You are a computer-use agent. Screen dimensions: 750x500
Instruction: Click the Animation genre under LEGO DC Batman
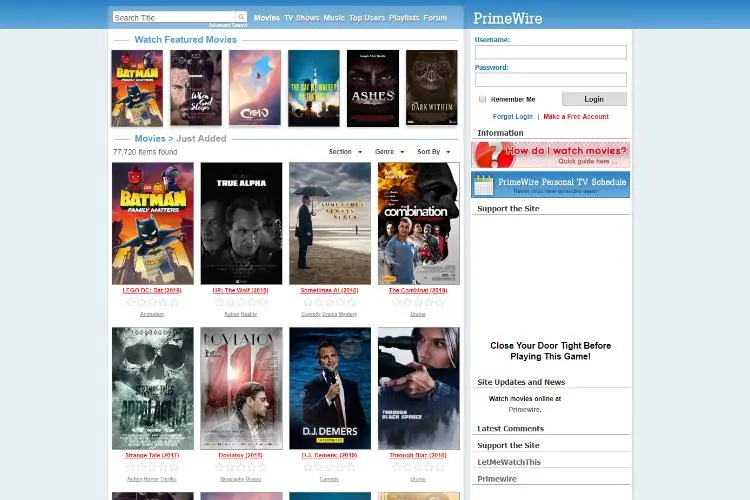coord(152,314)
